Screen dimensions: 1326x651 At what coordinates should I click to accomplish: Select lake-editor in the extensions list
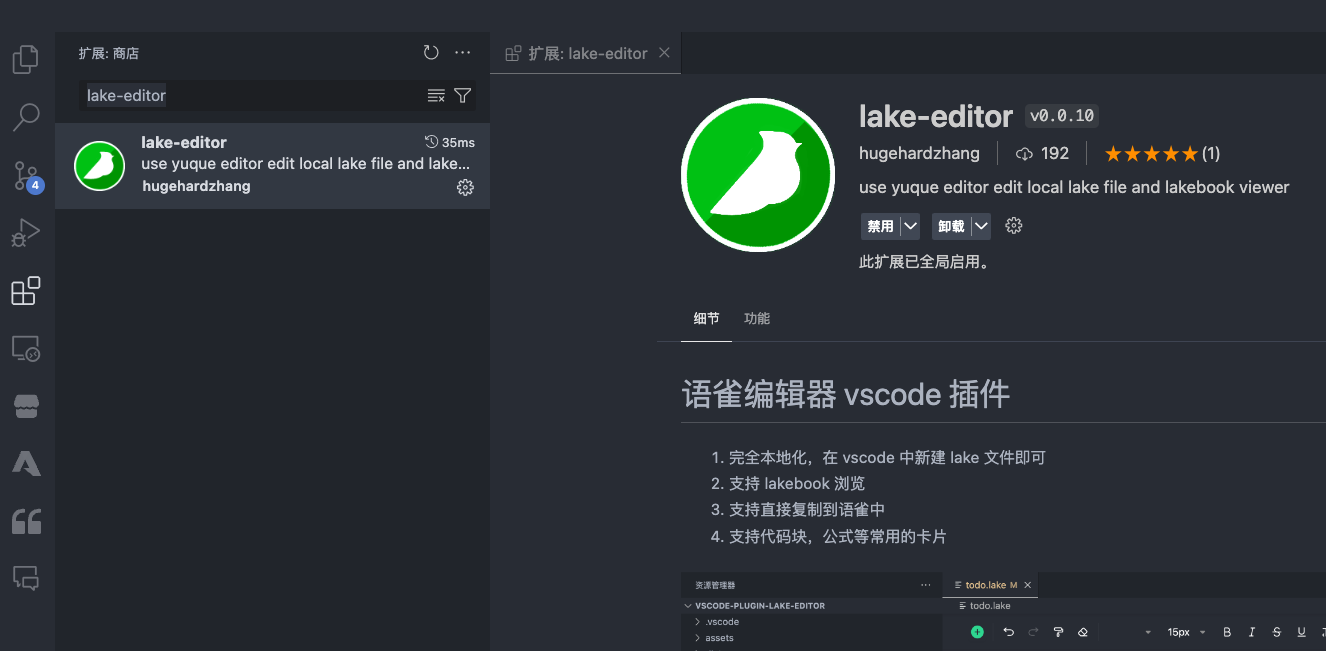(x=272, y=166)
